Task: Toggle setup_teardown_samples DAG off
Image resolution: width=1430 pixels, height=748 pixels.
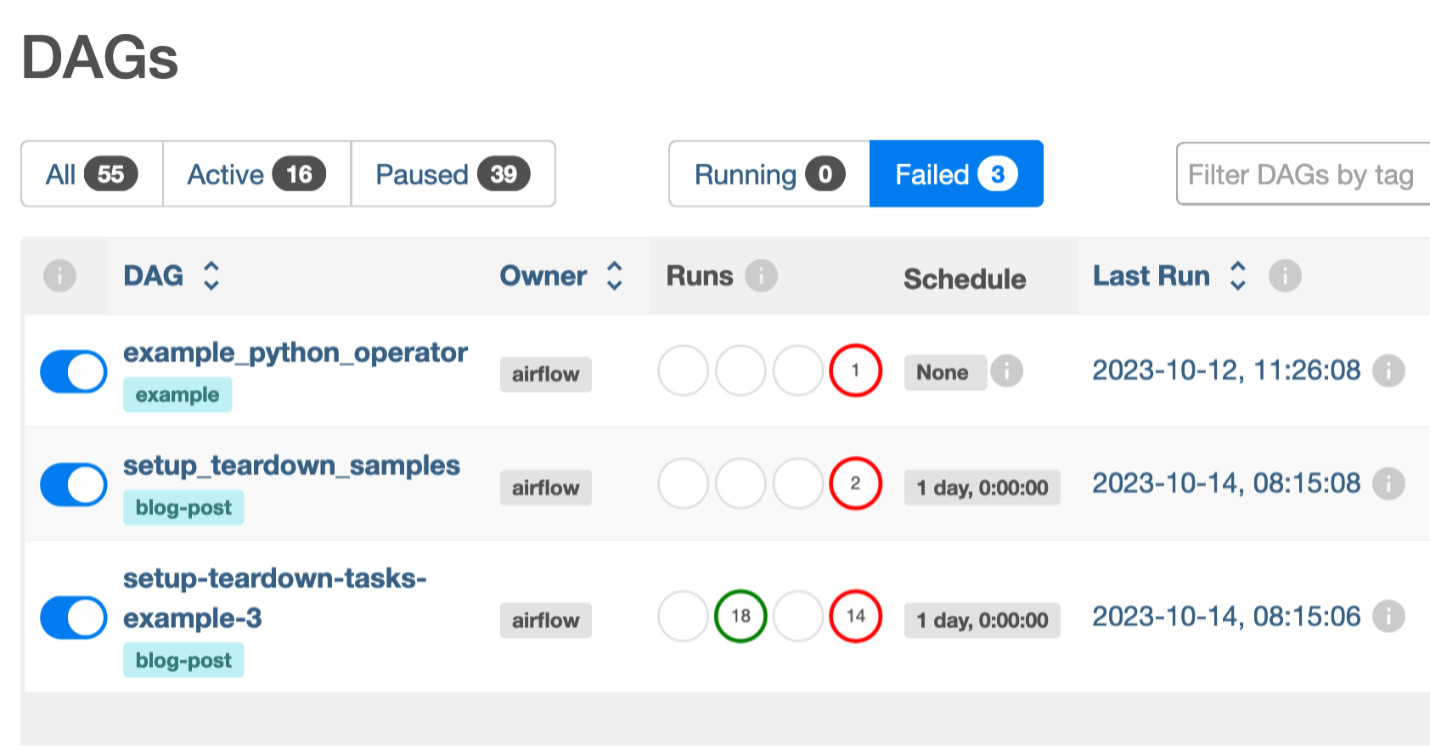Action: [x=74, y=485]
